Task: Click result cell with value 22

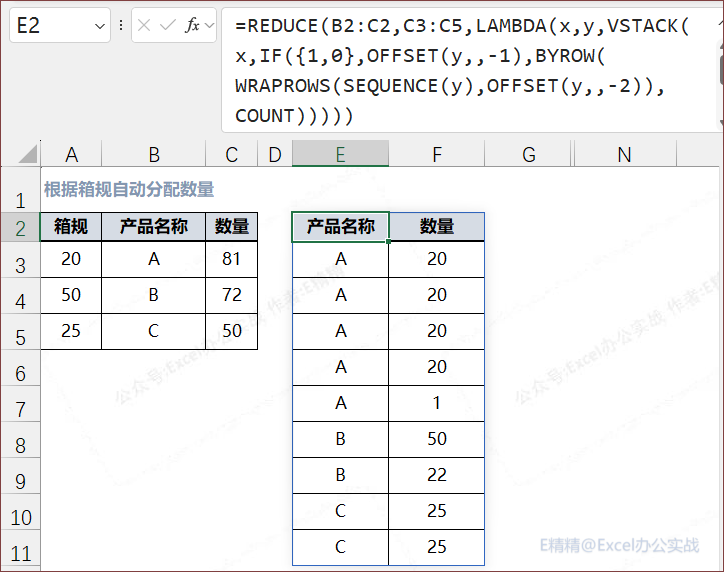Action: click(x=437, y=475)
